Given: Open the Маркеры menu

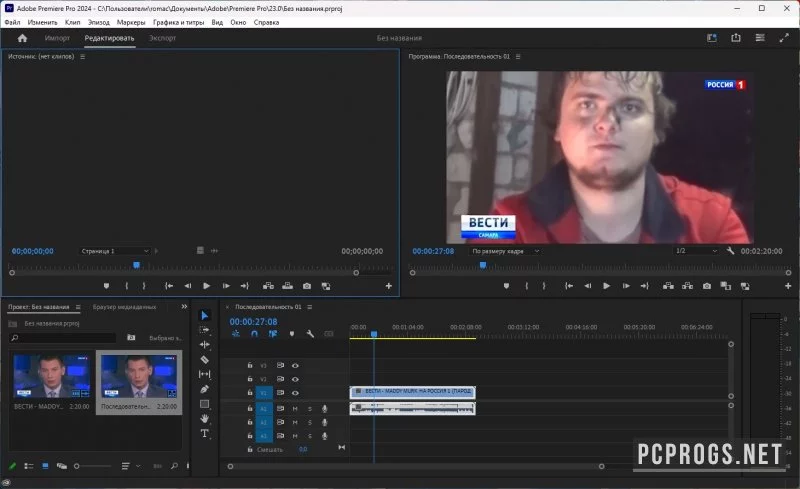Looking at the screenshot, I should click(x=131, y=22).
